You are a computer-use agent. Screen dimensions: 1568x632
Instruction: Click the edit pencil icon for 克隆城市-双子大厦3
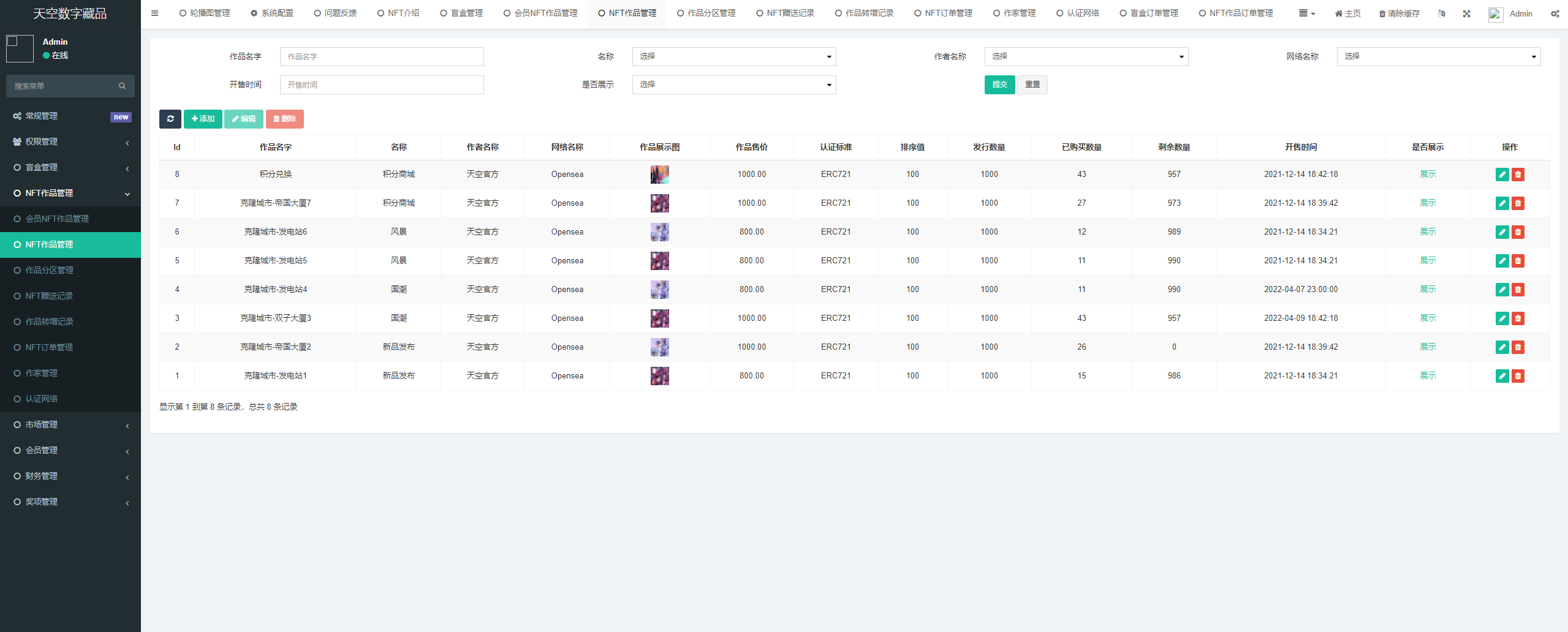[x=1502, y=318]
